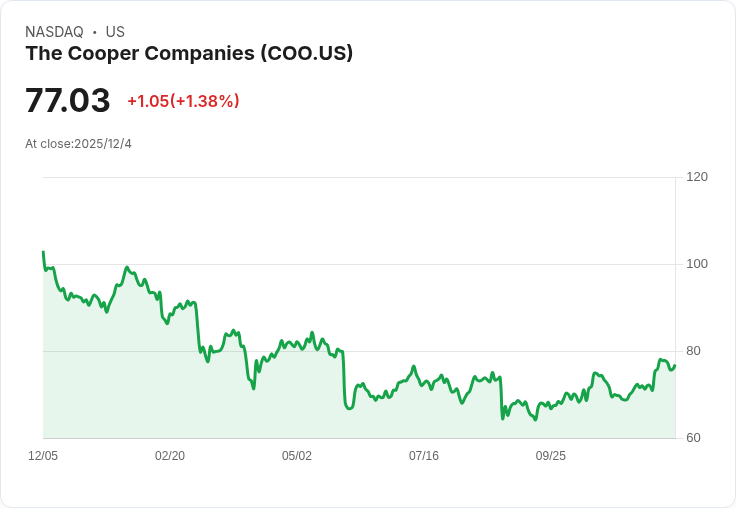Click the 02/20 date on x-axis
Viewport: 736px width, 508px height.
[170, 456]
